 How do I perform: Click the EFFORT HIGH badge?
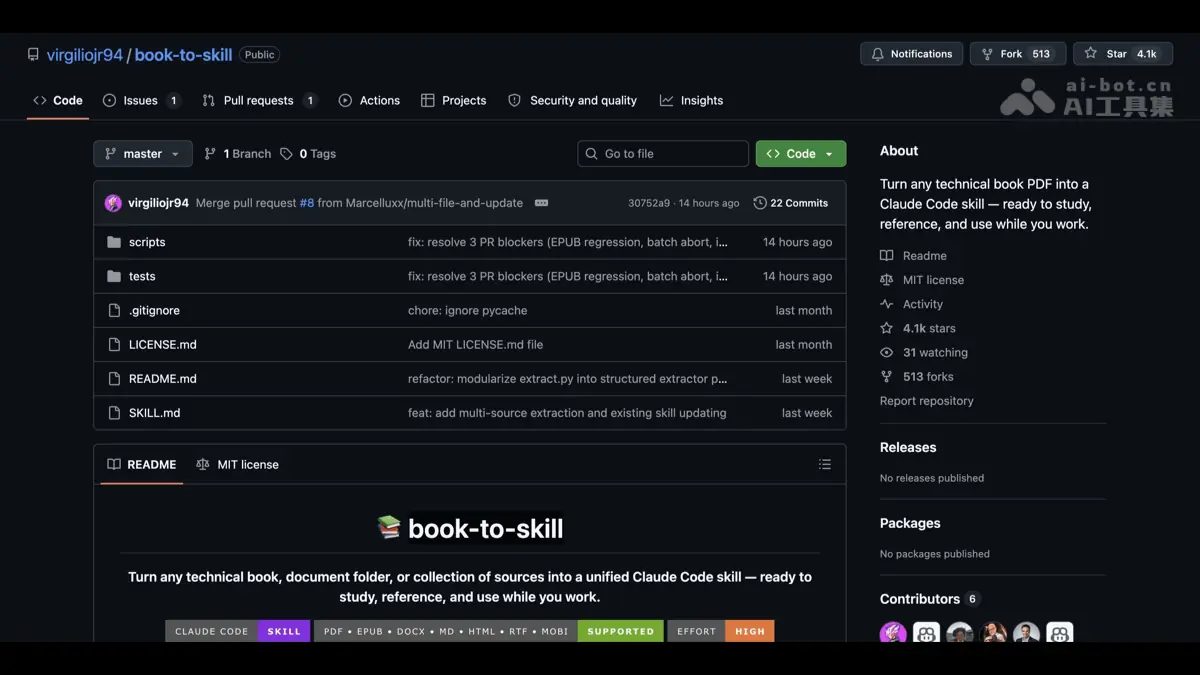click(x=721, y=631)
